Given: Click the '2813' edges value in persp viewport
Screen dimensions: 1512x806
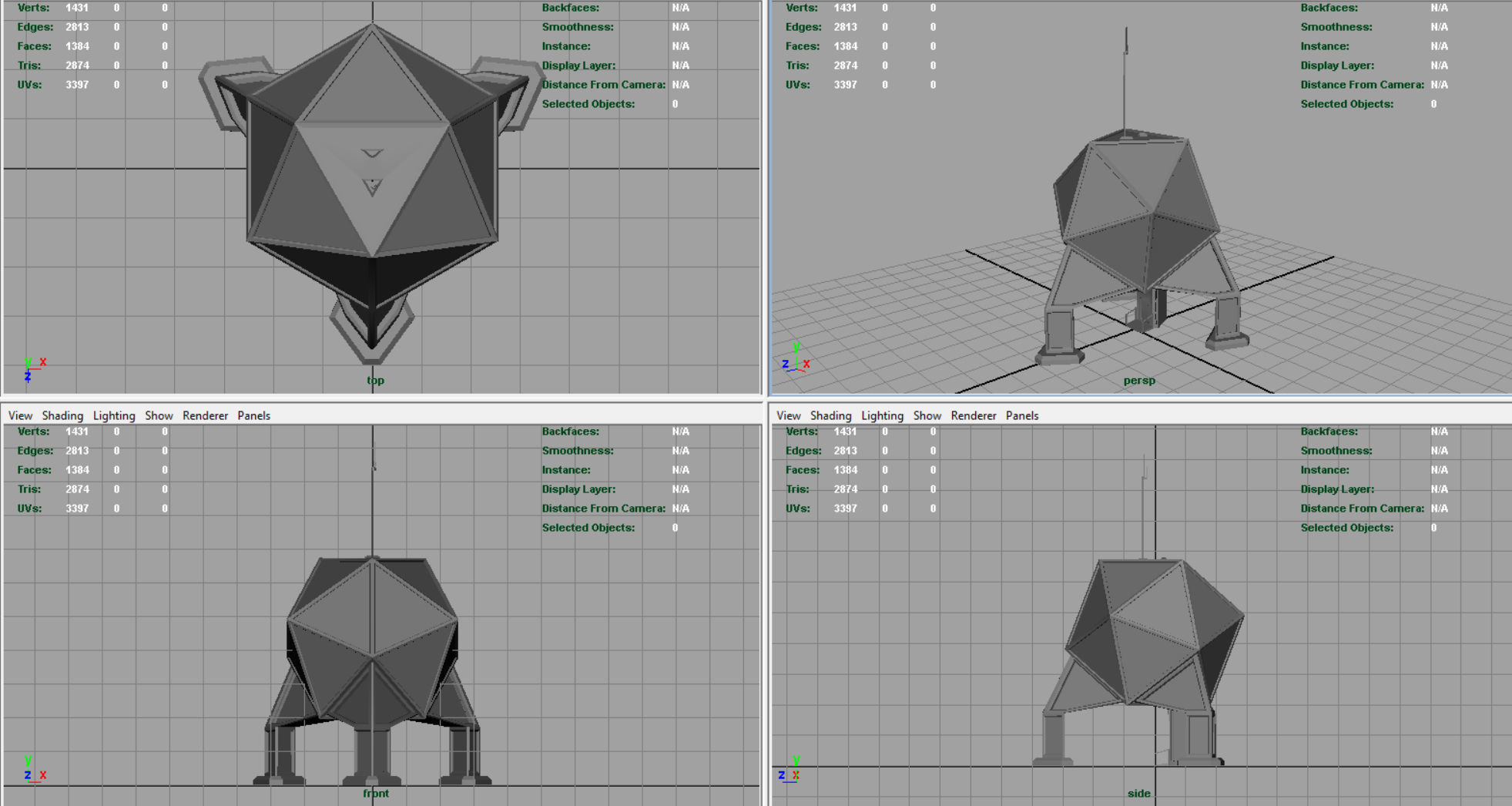Looking at the screenshot, I should click(x=845, y=27).
